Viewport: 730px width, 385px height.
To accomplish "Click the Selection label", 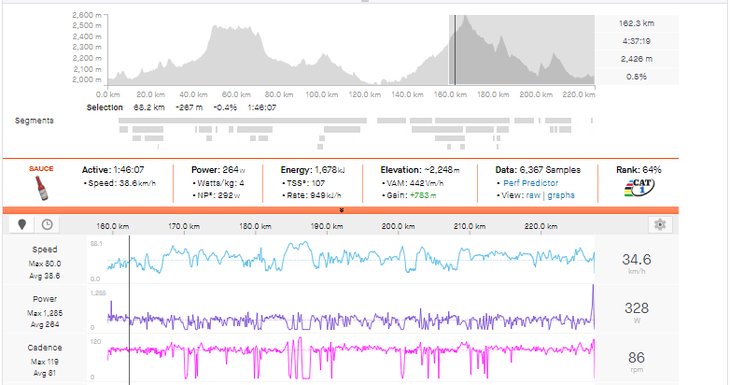I will pos(105,108).
